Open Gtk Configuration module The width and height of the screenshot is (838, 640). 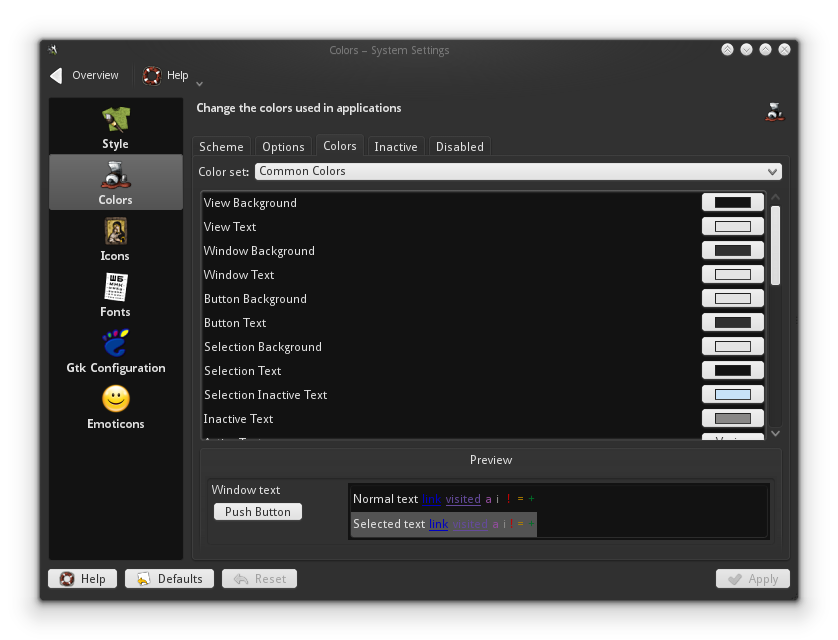(x=115, y=350)
